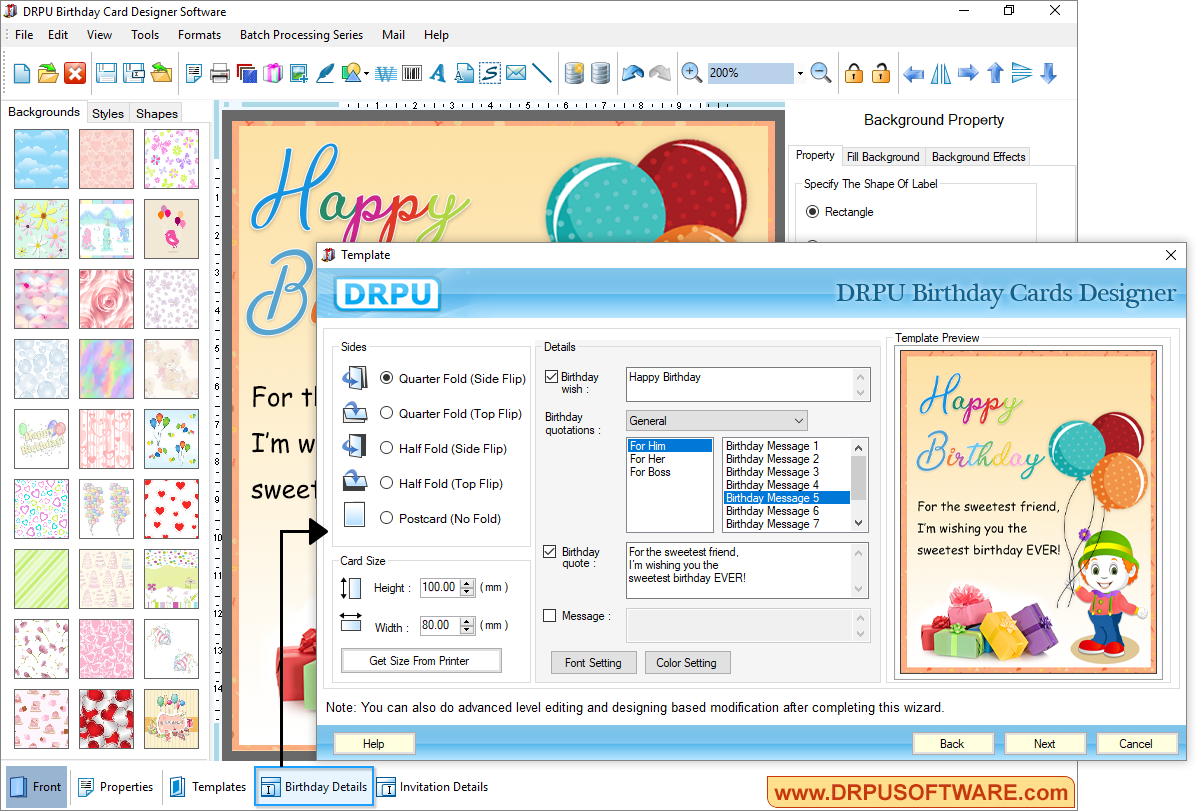Switch to the Fill Background tab
1200x811 pixels.
pos(883,156)
